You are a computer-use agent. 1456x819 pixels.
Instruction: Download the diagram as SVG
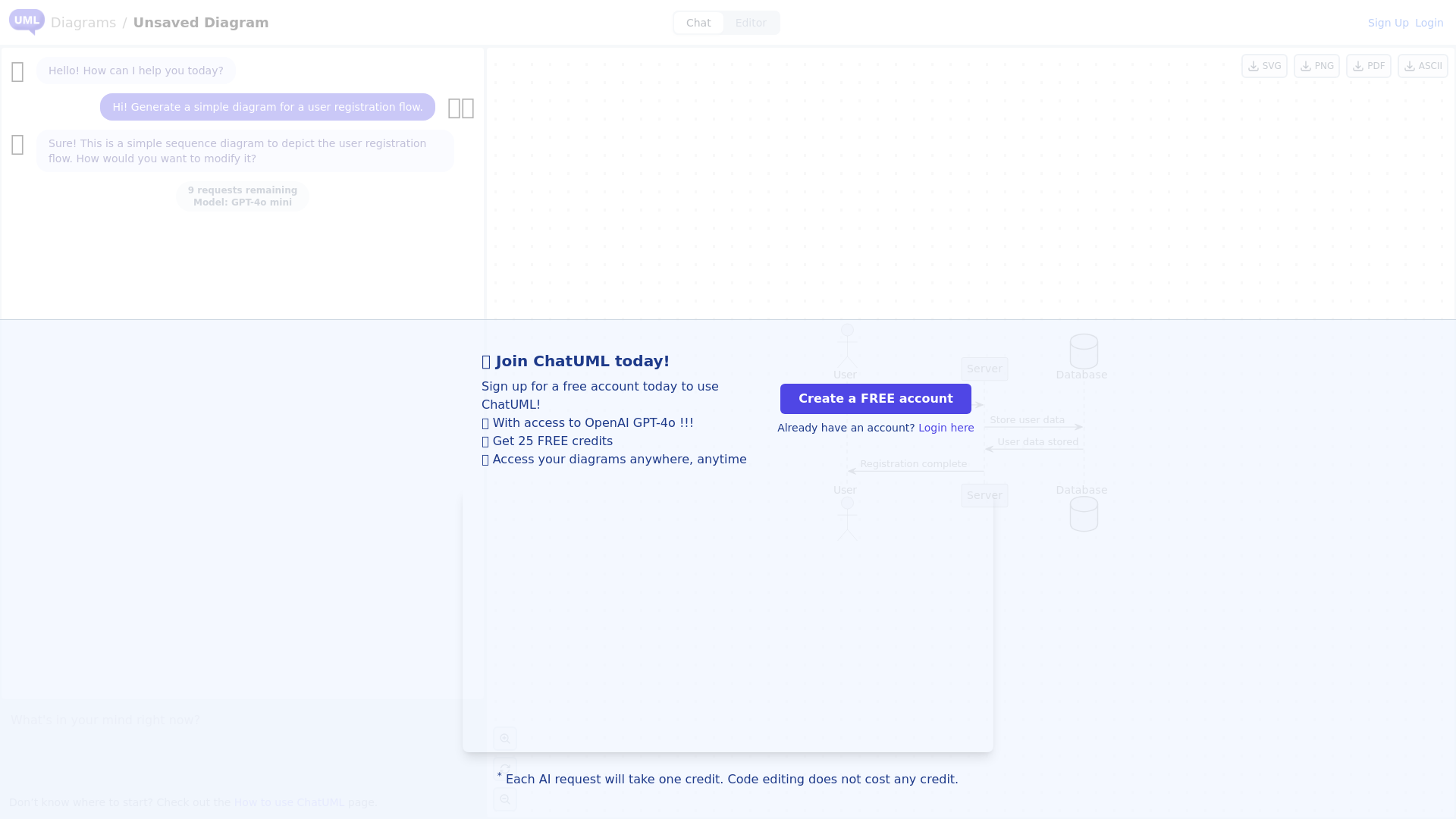(1264, 66)
